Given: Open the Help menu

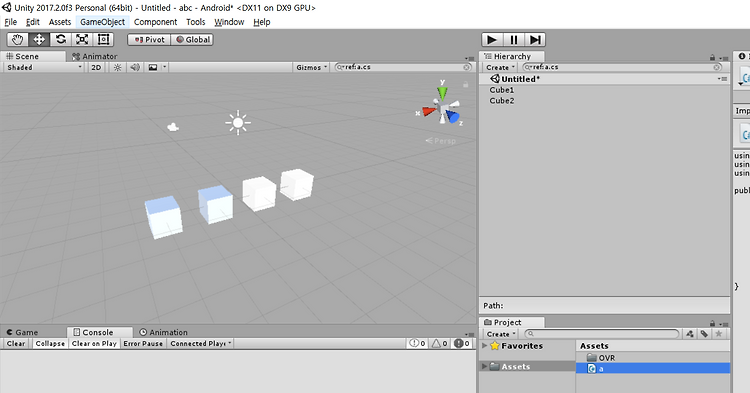Looking at the screenshot, I should [262, 22].
